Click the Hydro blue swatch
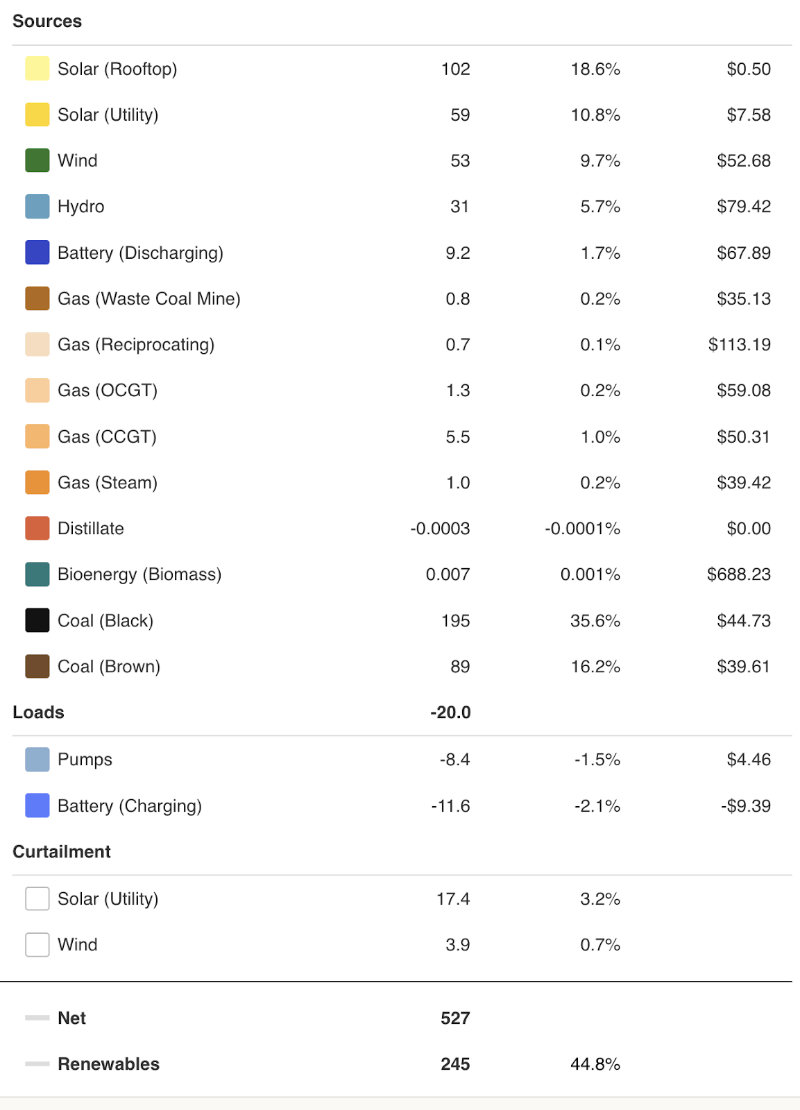This screenshot has width=800, height=1110. pyautogui.click(x=36, y=206)
